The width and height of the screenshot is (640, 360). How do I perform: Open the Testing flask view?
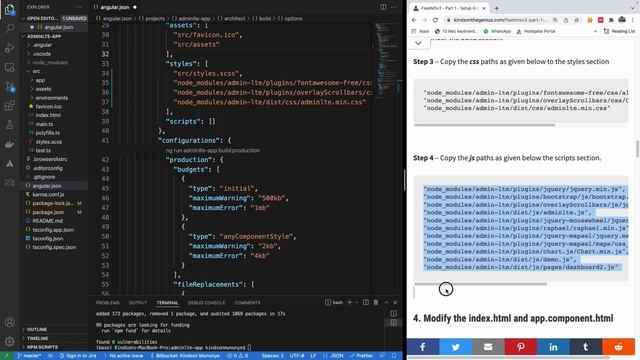click(x=9, y=125)
